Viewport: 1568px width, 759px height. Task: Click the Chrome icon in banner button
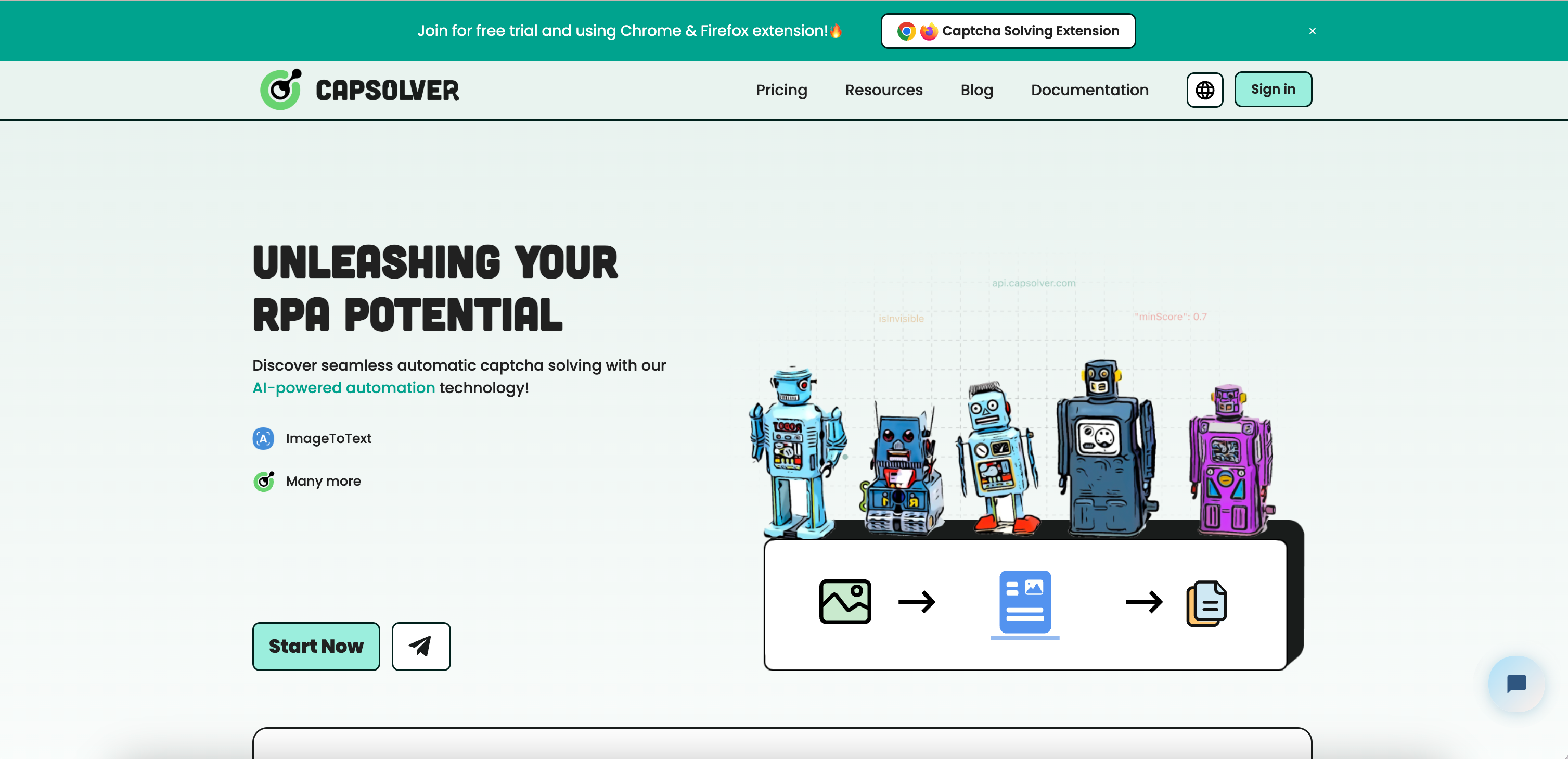tap(906, 31)
